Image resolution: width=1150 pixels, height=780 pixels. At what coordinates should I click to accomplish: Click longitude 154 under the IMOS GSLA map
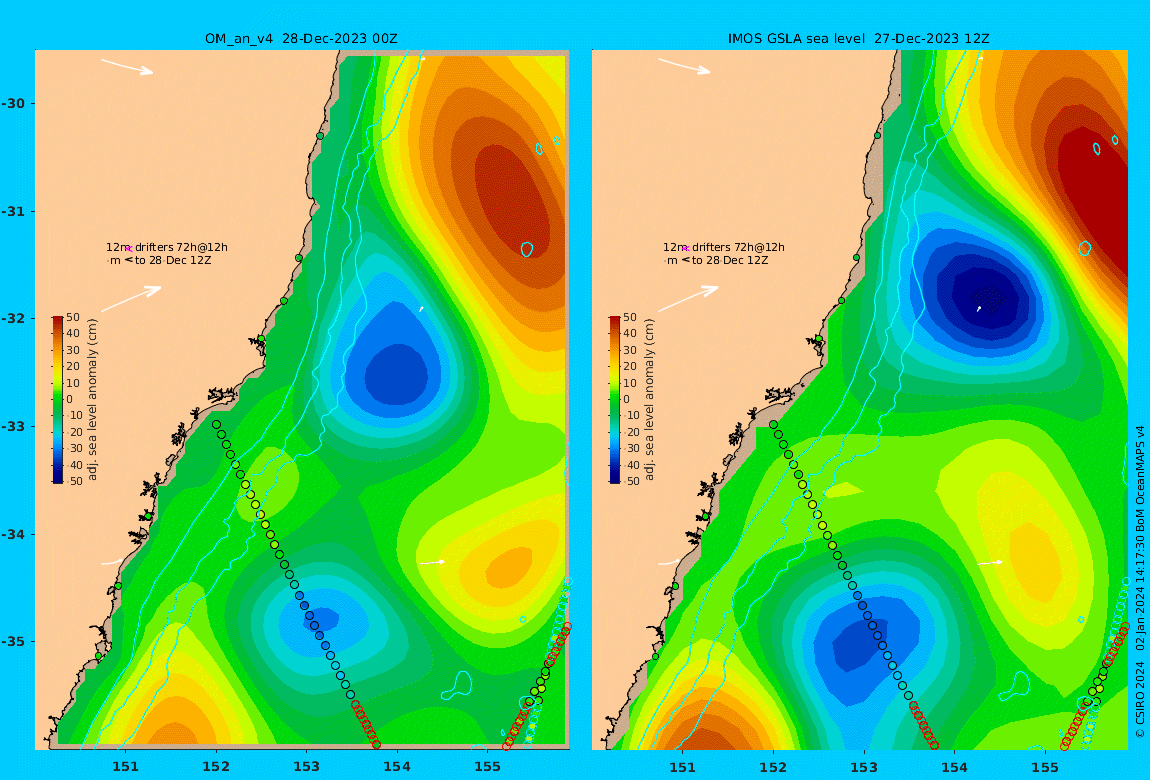coord(954,767)
